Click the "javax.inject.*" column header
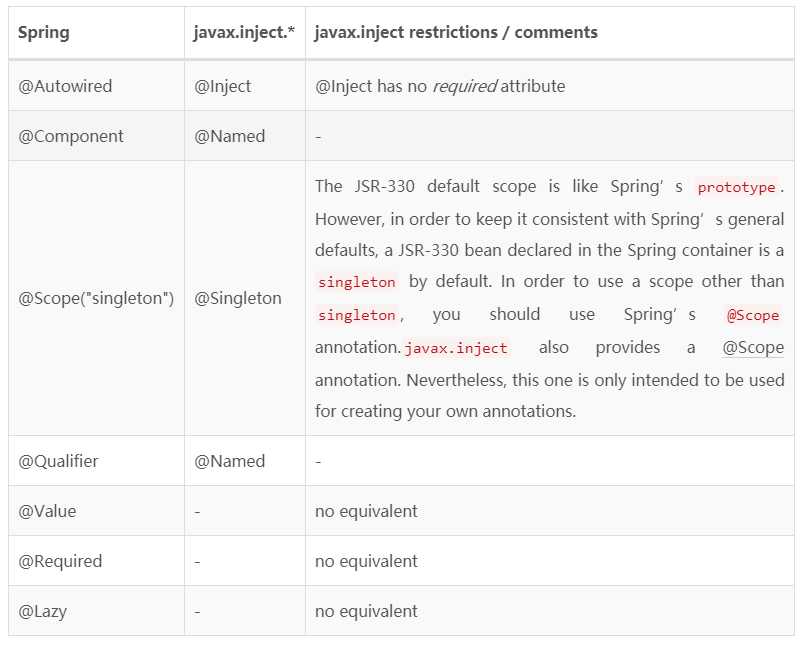The height and width of the screenshot is (645, 801). pos(244,32)
